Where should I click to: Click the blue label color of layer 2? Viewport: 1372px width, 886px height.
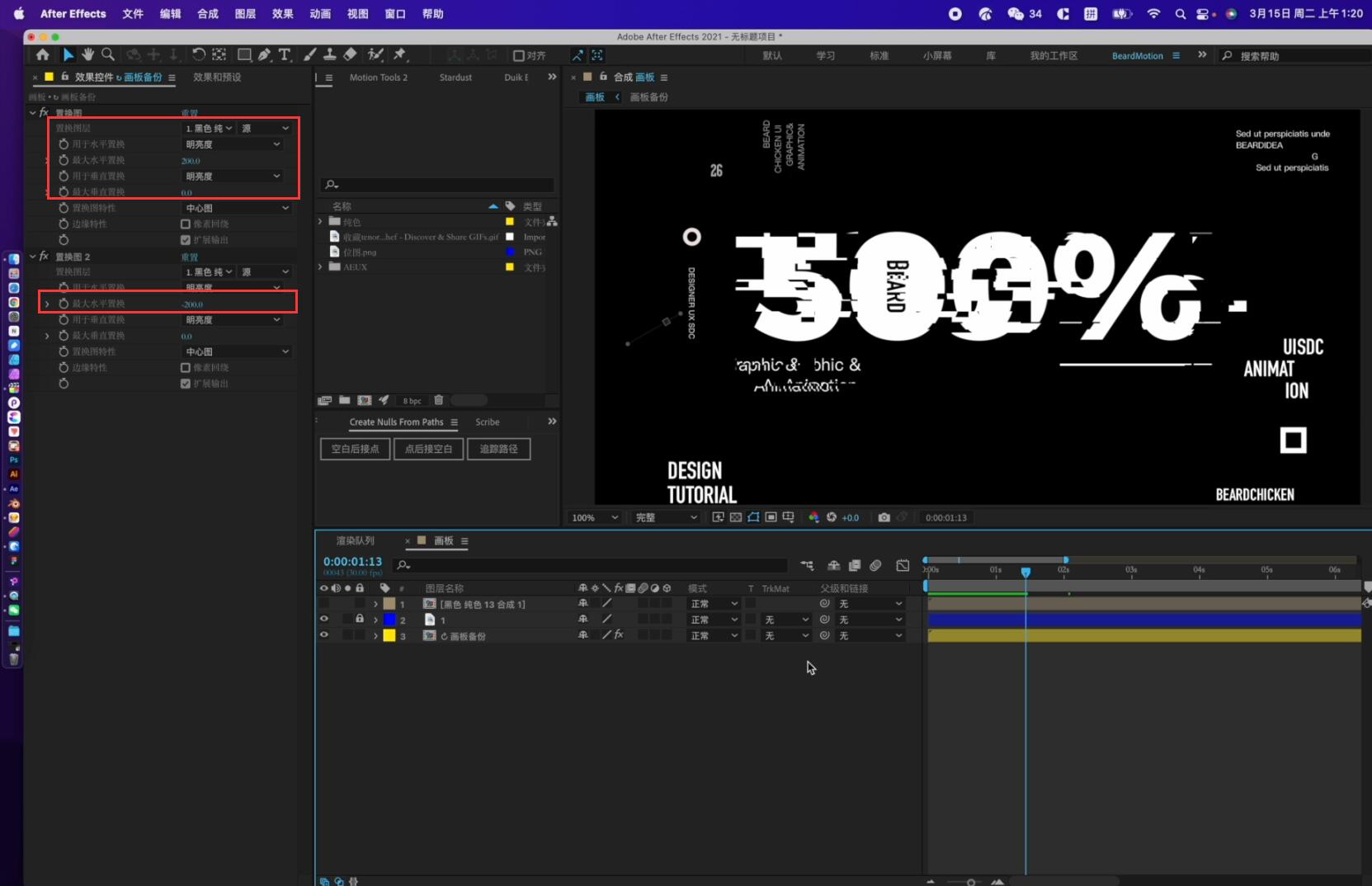tap(389, 620)
